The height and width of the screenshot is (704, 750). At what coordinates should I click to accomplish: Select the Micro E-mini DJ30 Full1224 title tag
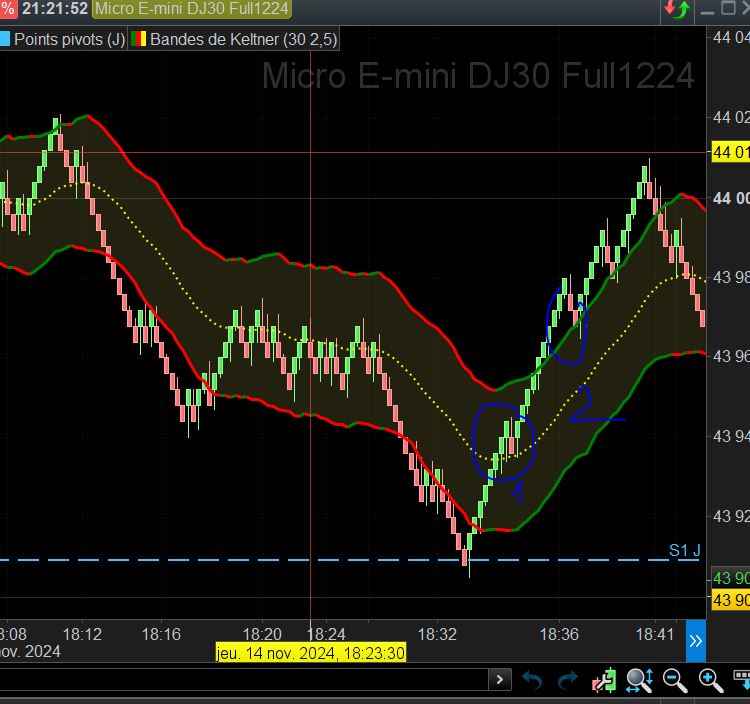(191, 9)
